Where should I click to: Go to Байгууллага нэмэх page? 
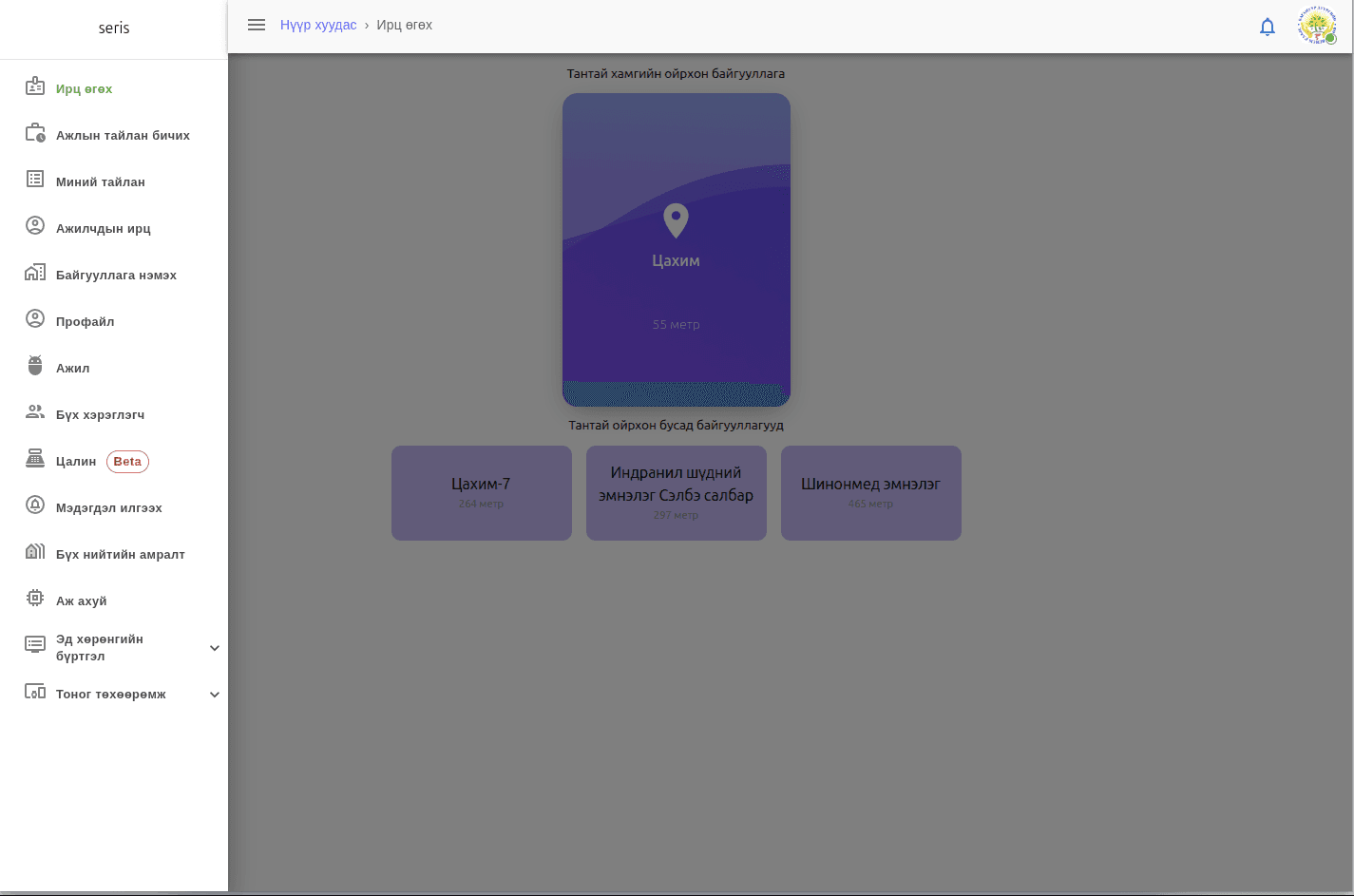click(x=116, y=275)
